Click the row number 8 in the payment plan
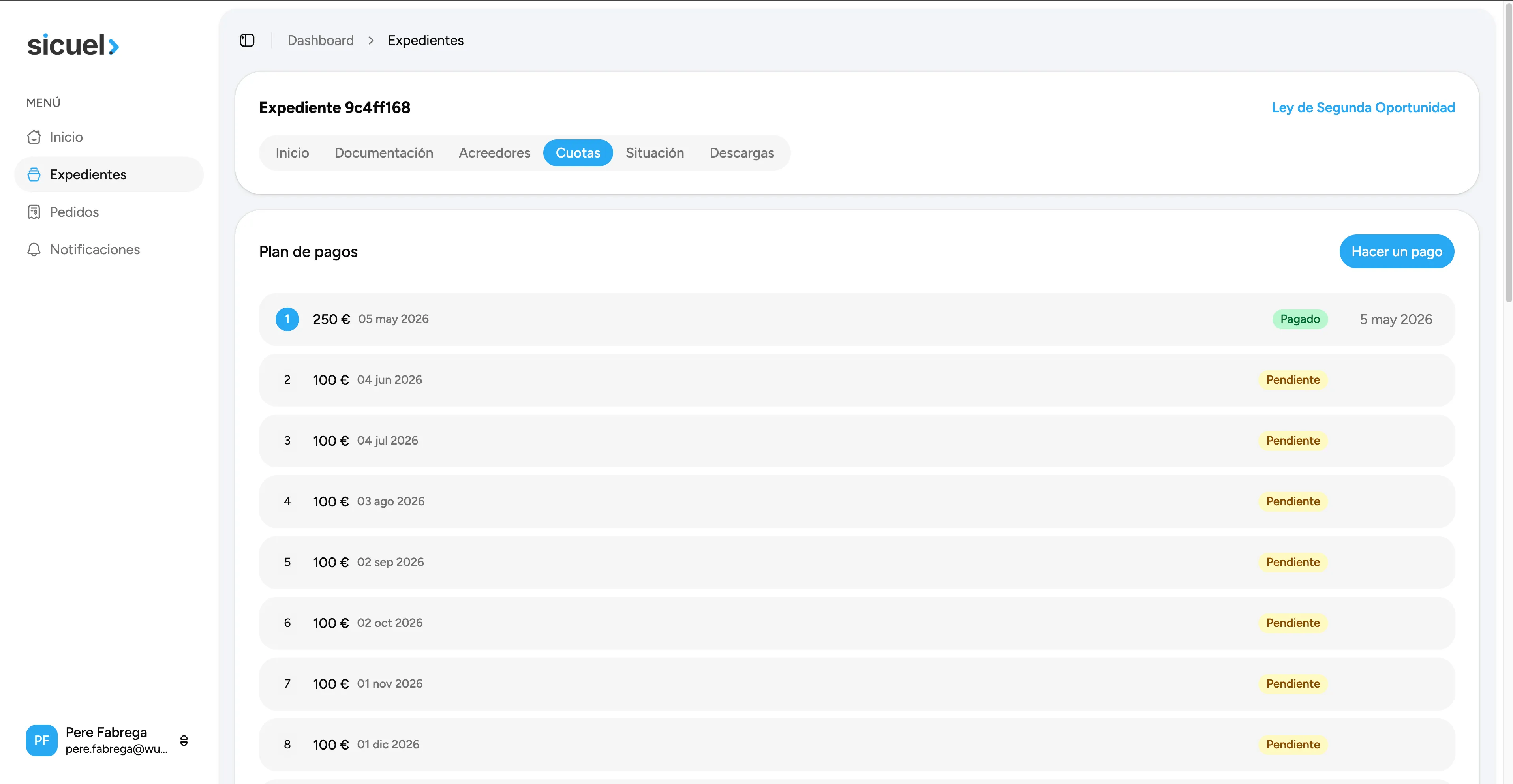This screenshot has width=1513, height=784. [287, 745]
